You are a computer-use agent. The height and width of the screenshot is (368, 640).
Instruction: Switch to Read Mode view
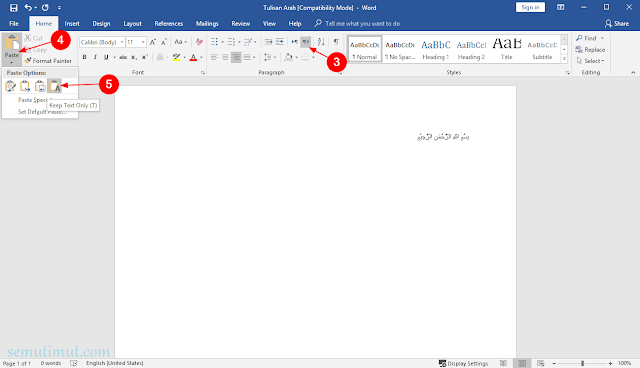pos(503,363)
